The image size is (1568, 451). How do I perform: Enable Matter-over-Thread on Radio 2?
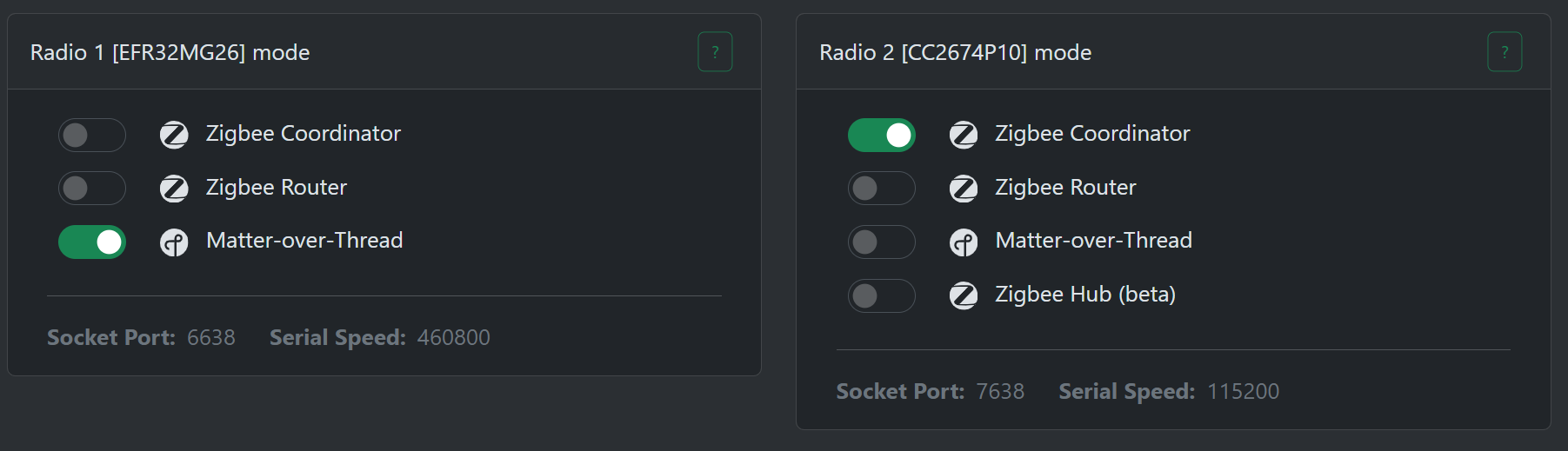click(x=882, y=242)
